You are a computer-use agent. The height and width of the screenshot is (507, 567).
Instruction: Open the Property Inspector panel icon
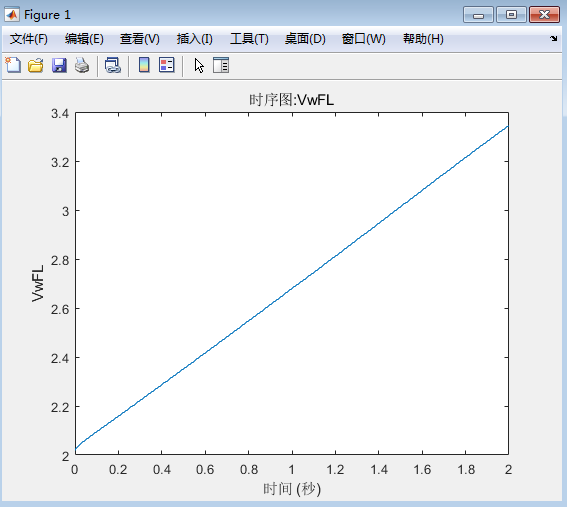[x=221, y=65]
